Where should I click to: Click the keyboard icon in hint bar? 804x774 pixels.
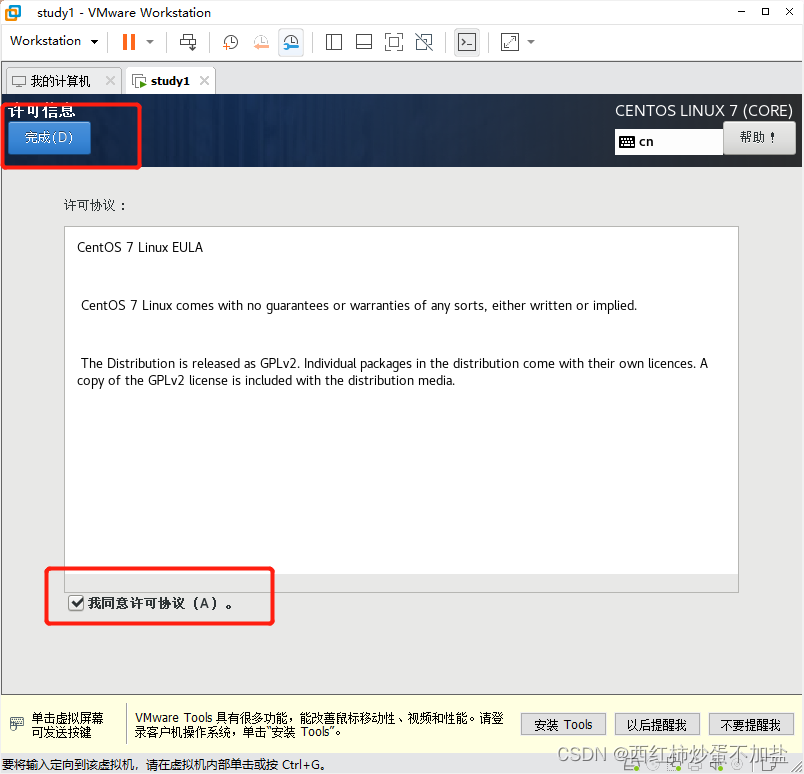point(16,724)
